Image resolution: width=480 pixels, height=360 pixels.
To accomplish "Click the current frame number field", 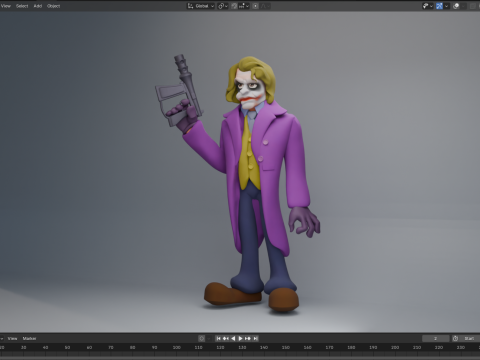I will [435, 338].
